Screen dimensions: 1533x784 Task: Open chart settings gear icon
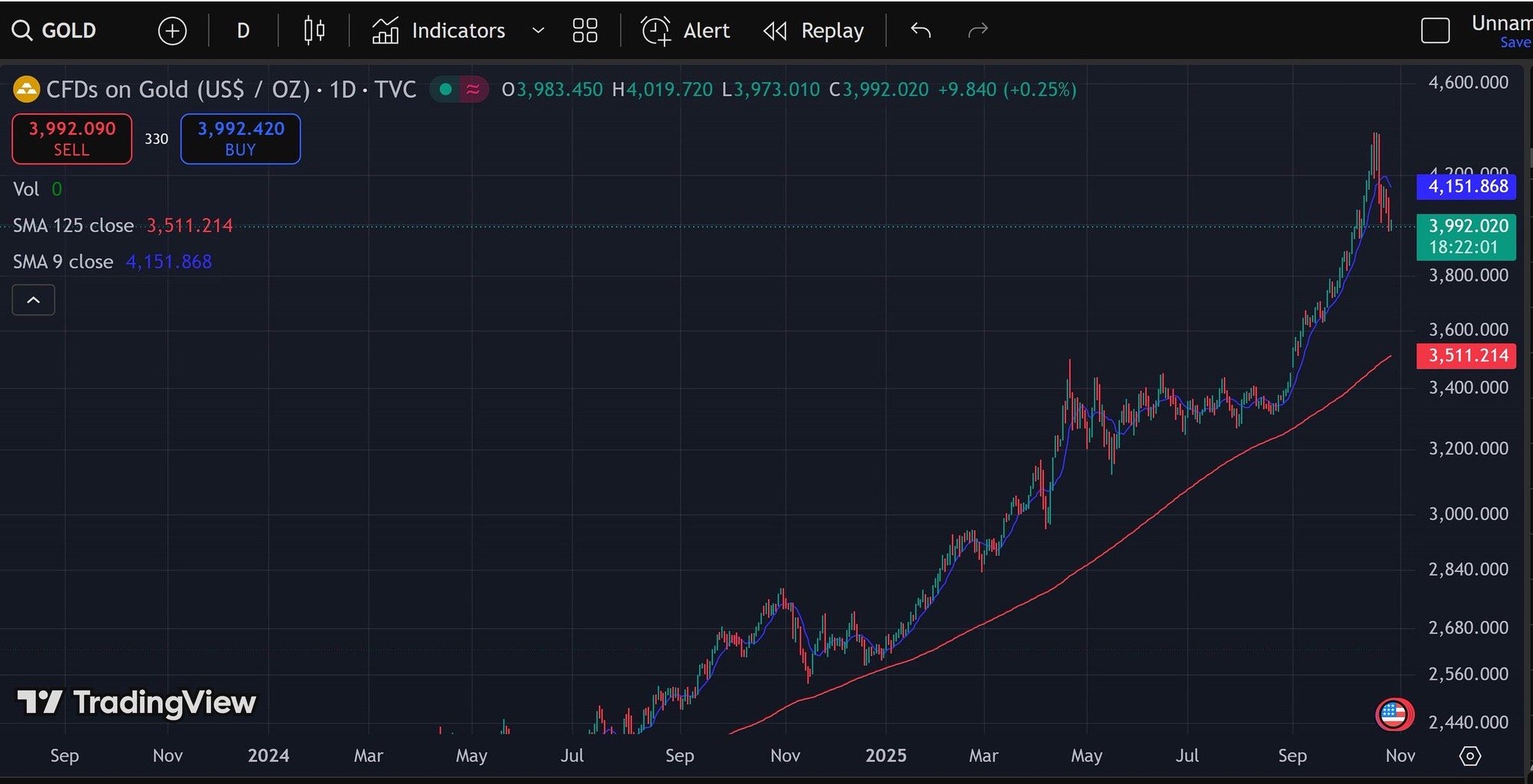pos(1469,756)
